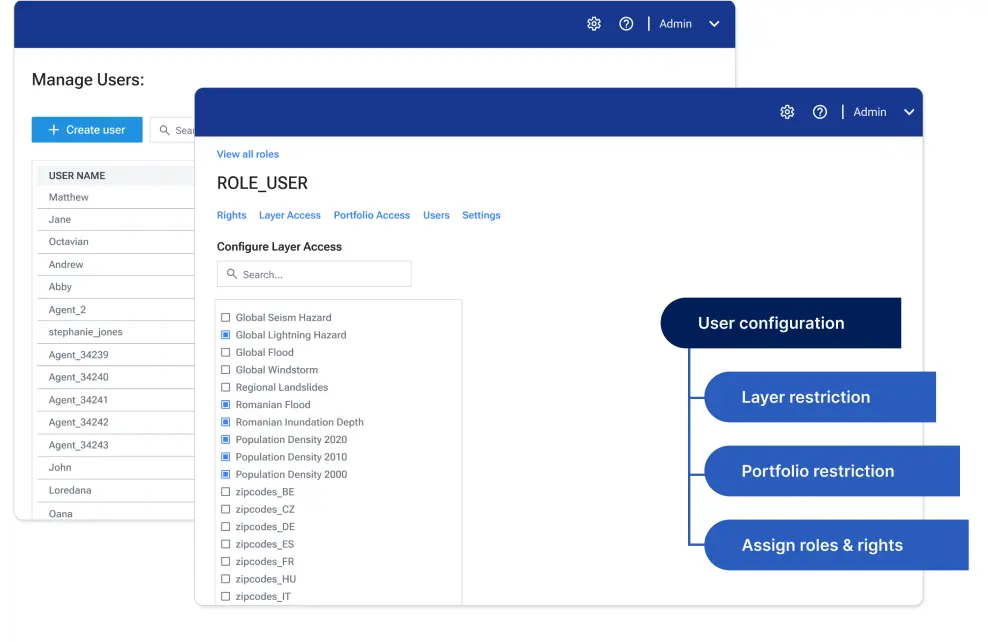Image resolution: width=988 pixels, height=642 pixels.
Task: Uncheck Global Lightning Hazard layer
Action: (x=226, y=335)
